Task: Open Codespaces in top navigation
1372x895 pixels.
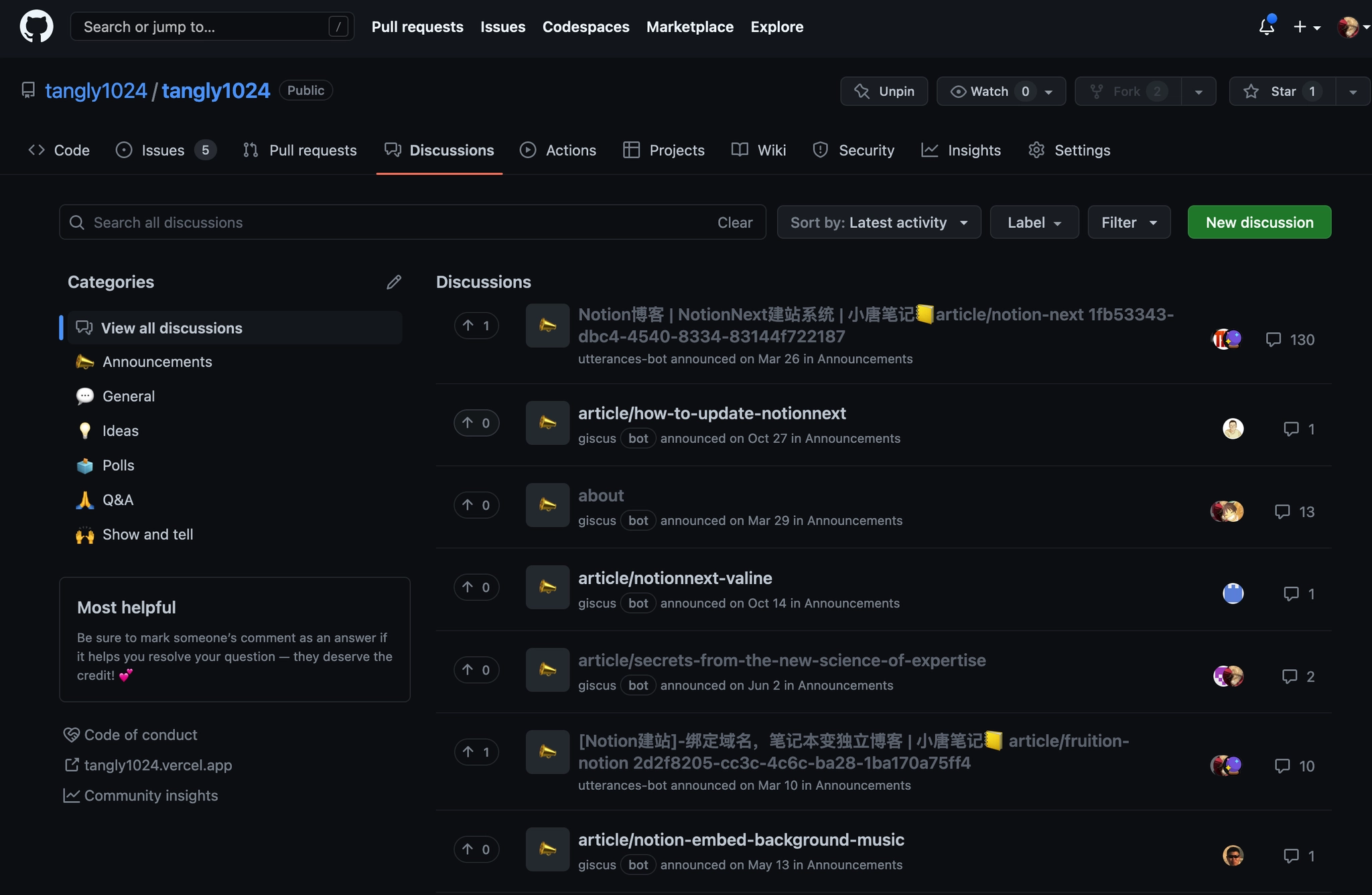Action: tap(586, 27)
